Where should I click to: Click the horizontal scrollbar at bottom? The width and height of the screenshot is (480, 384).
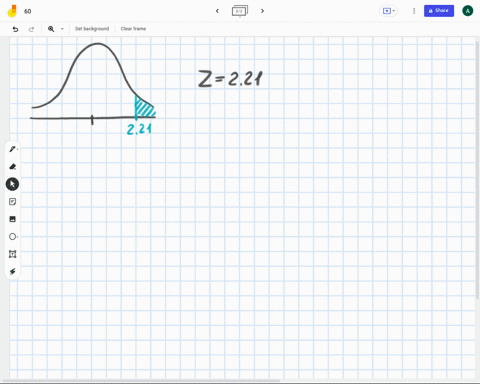pyautogui.click(x=142, y=380)
